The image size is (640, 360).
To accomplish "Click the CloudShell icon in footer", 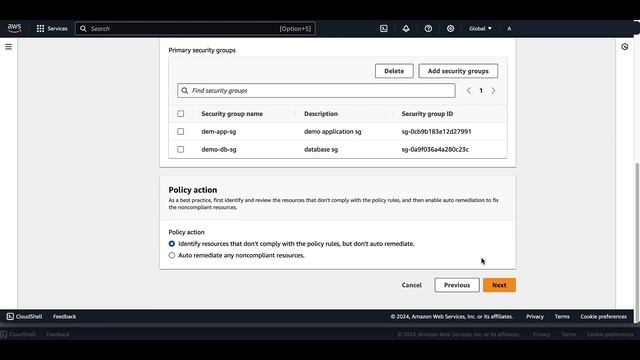I will pos(10,316).
